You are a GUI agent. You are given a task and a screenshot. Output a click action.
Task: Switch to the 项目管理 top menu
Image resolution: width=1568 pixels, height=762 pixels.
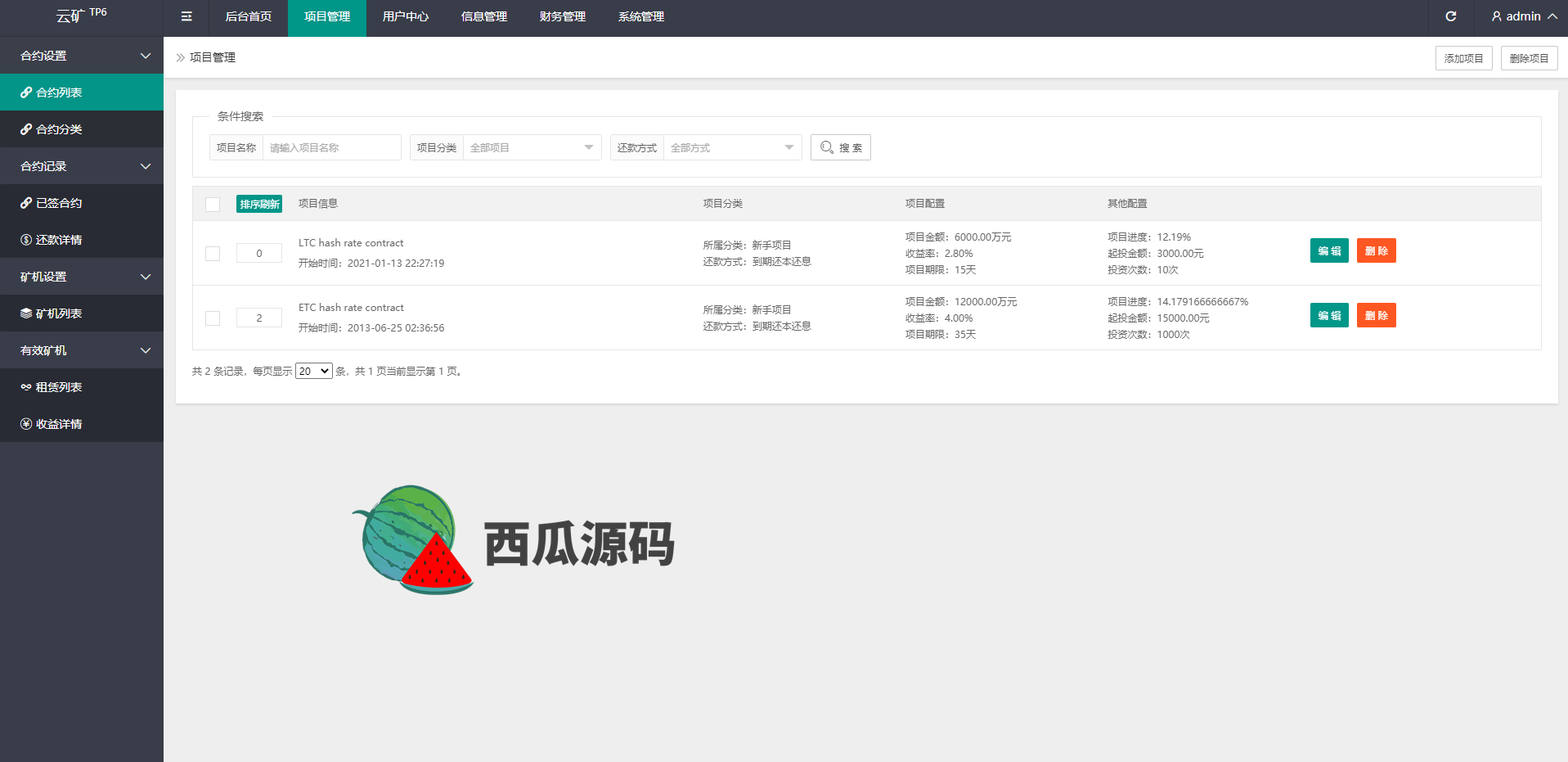click(327, 16)
